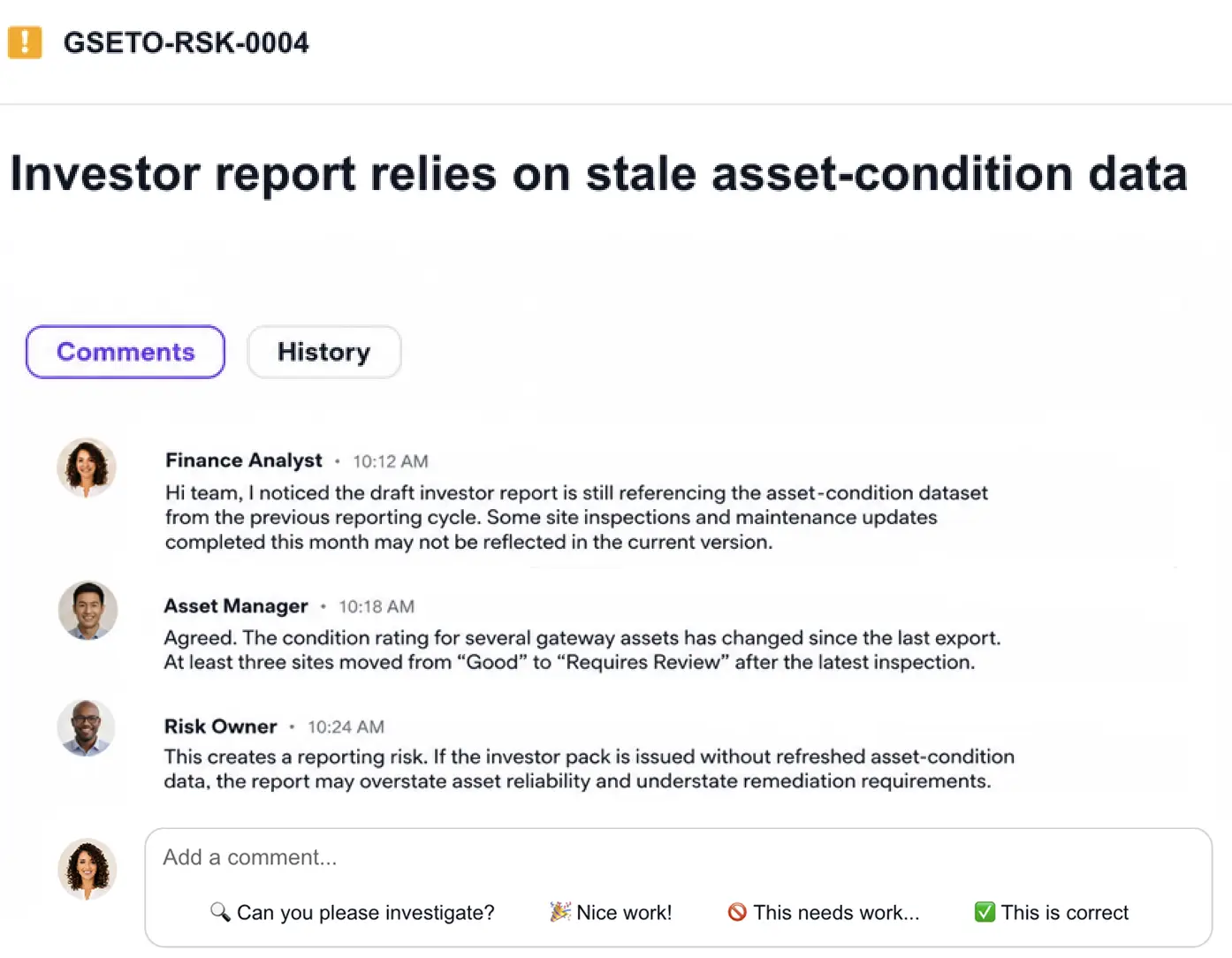
Task: Open the Asset Manager avatar
Action: click(x=87, y=610)
